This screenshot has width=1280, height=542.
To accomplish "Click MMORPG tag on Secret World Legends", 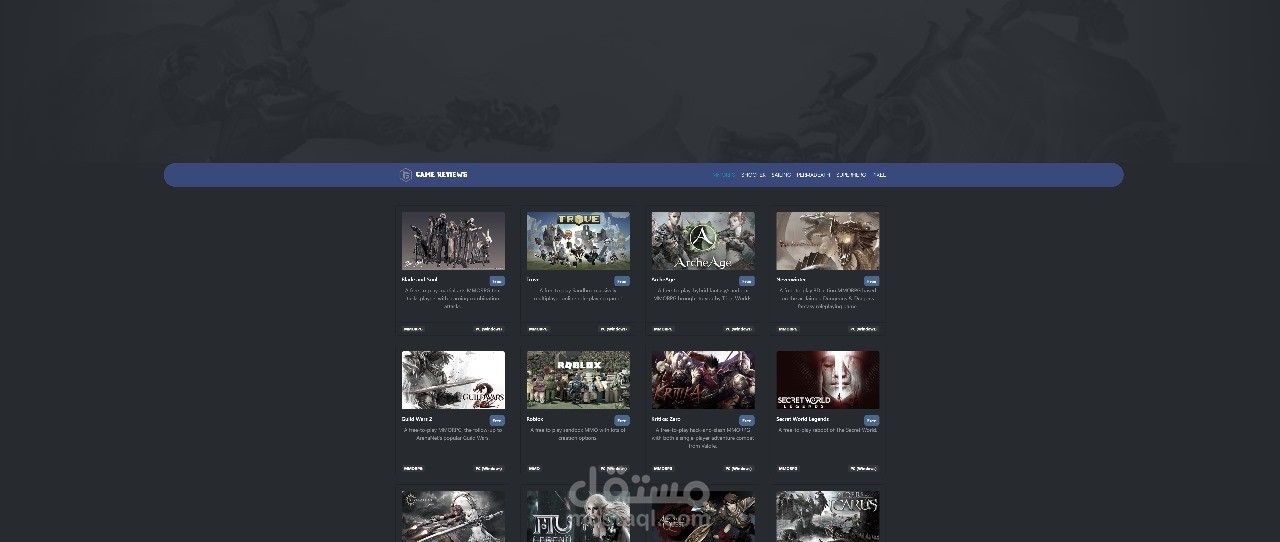I will 788,468.
